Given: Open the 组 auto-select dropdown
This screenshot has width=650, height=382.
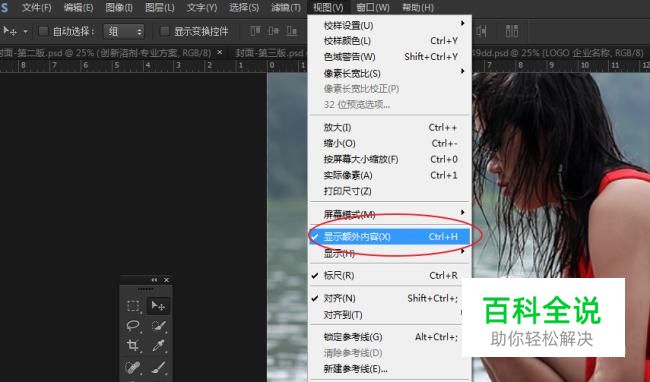Looking at the screenshot, I should coord(124,31).
